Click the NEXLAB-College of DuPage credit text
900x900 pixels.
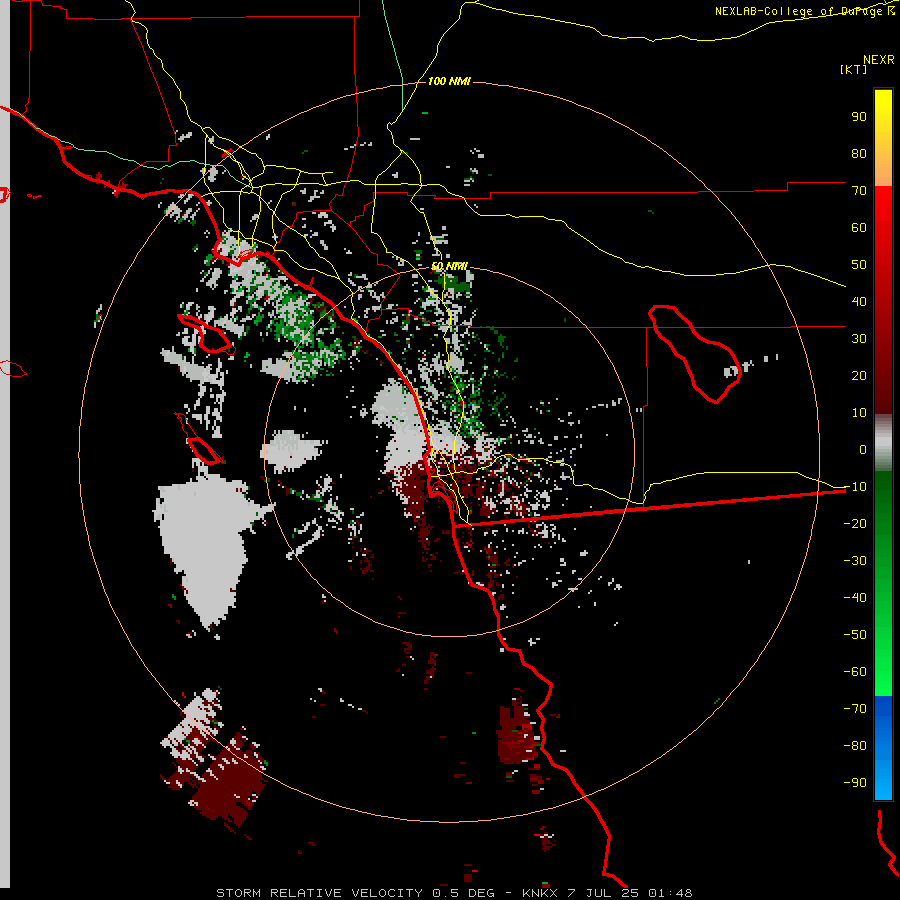coord(804,11)
